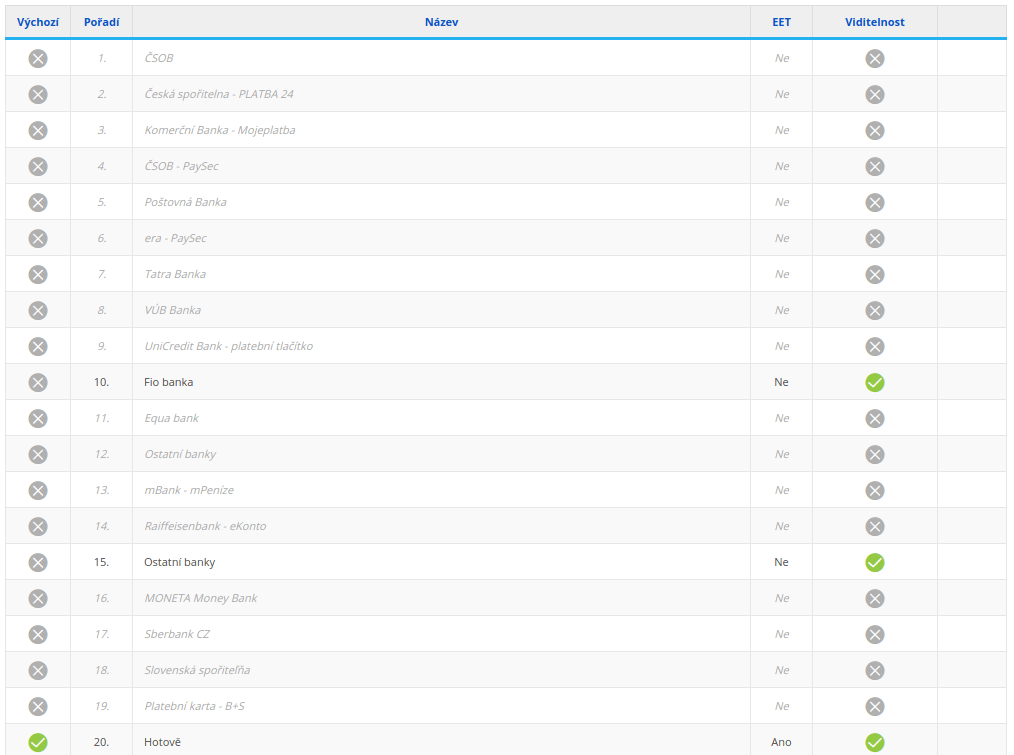1014x755 pixels.
Task: Toggle default icon for mBank - mPeníze
Action: [x=38, y=491]
